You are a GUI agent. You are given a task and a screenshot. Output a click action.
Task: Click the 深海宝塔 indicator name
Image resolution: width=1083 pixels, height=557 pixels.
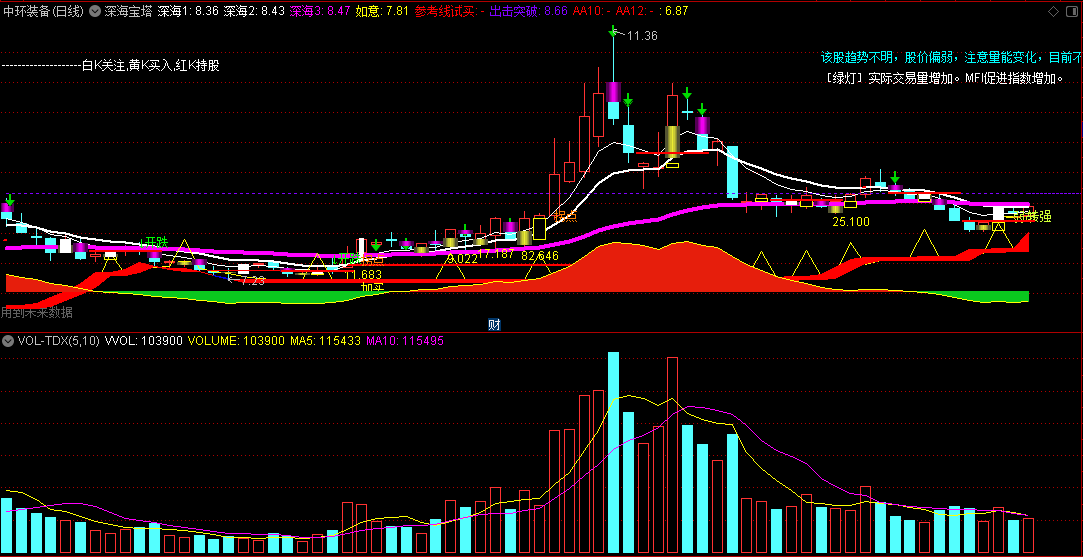pyautogui.click(x=128, y=11)
